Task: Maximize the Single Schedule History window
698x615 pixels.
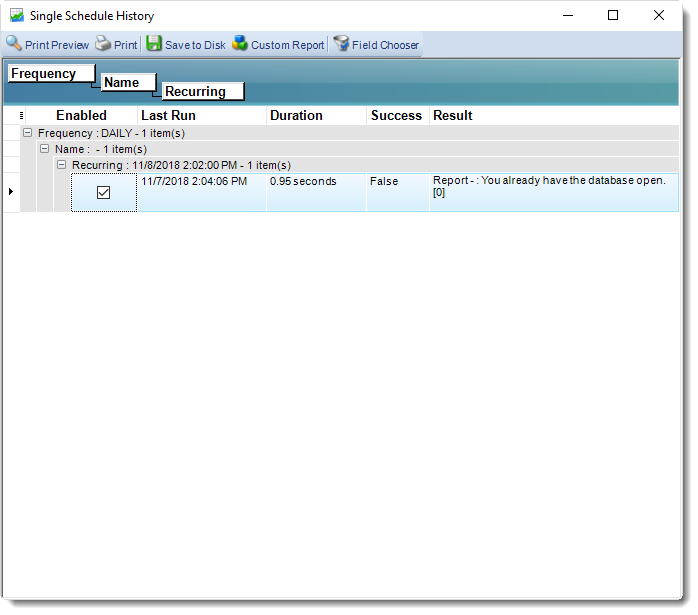Action: tap(613, 16)
